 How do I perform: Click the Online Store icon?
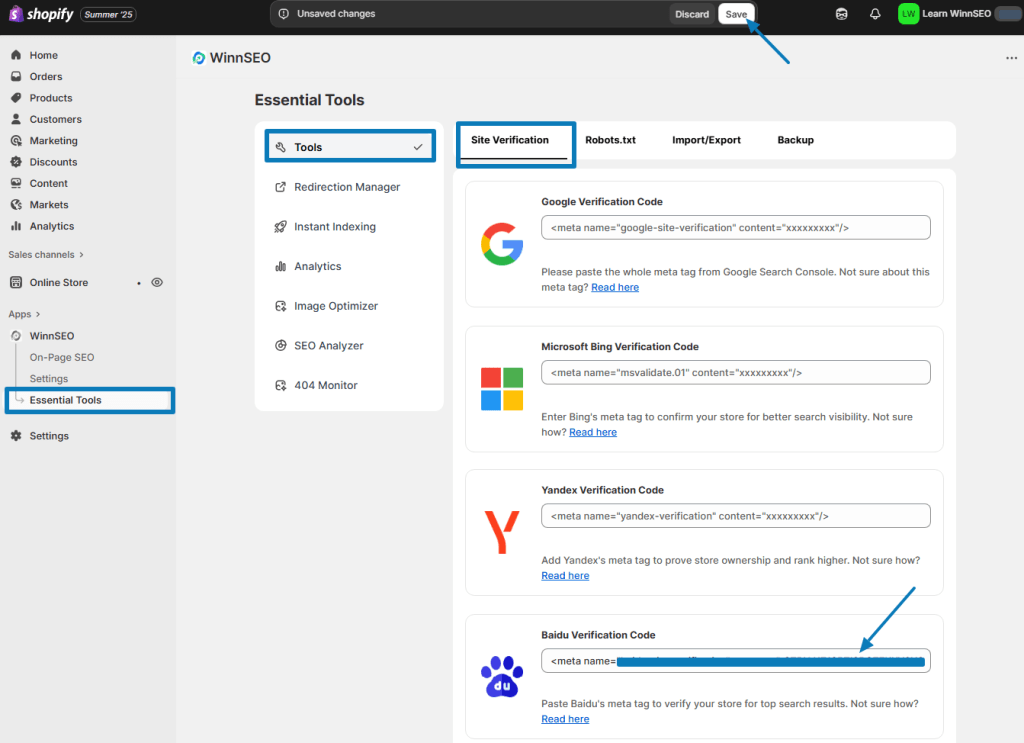(x=16, y=282)
